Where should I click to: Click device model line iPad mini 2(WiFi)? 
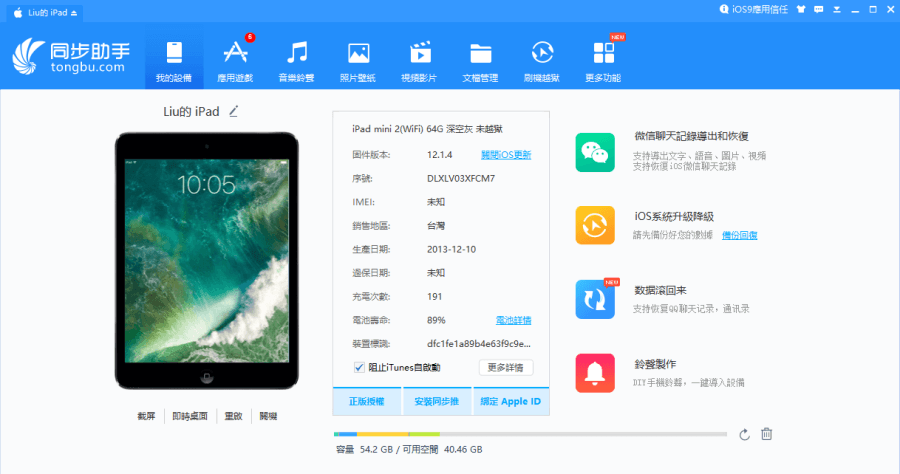coord(428,129)
